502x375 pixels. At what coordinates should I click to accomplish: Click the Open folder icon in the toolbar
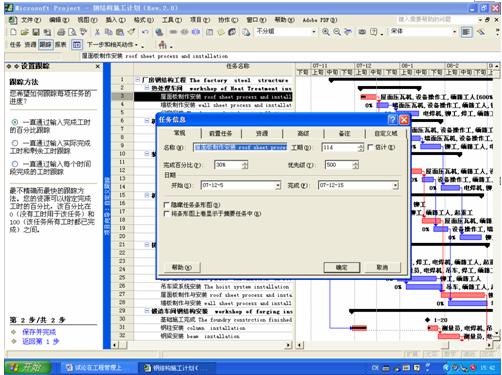tap(24, 32)
